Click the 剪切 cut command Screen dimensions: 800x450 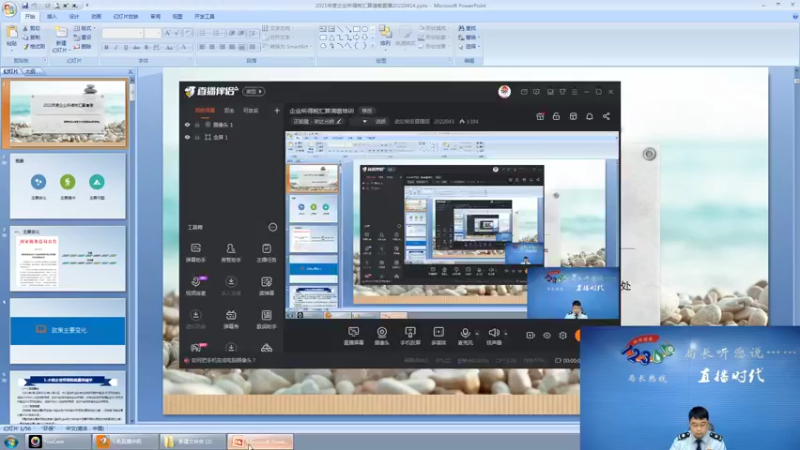(32, 29)
